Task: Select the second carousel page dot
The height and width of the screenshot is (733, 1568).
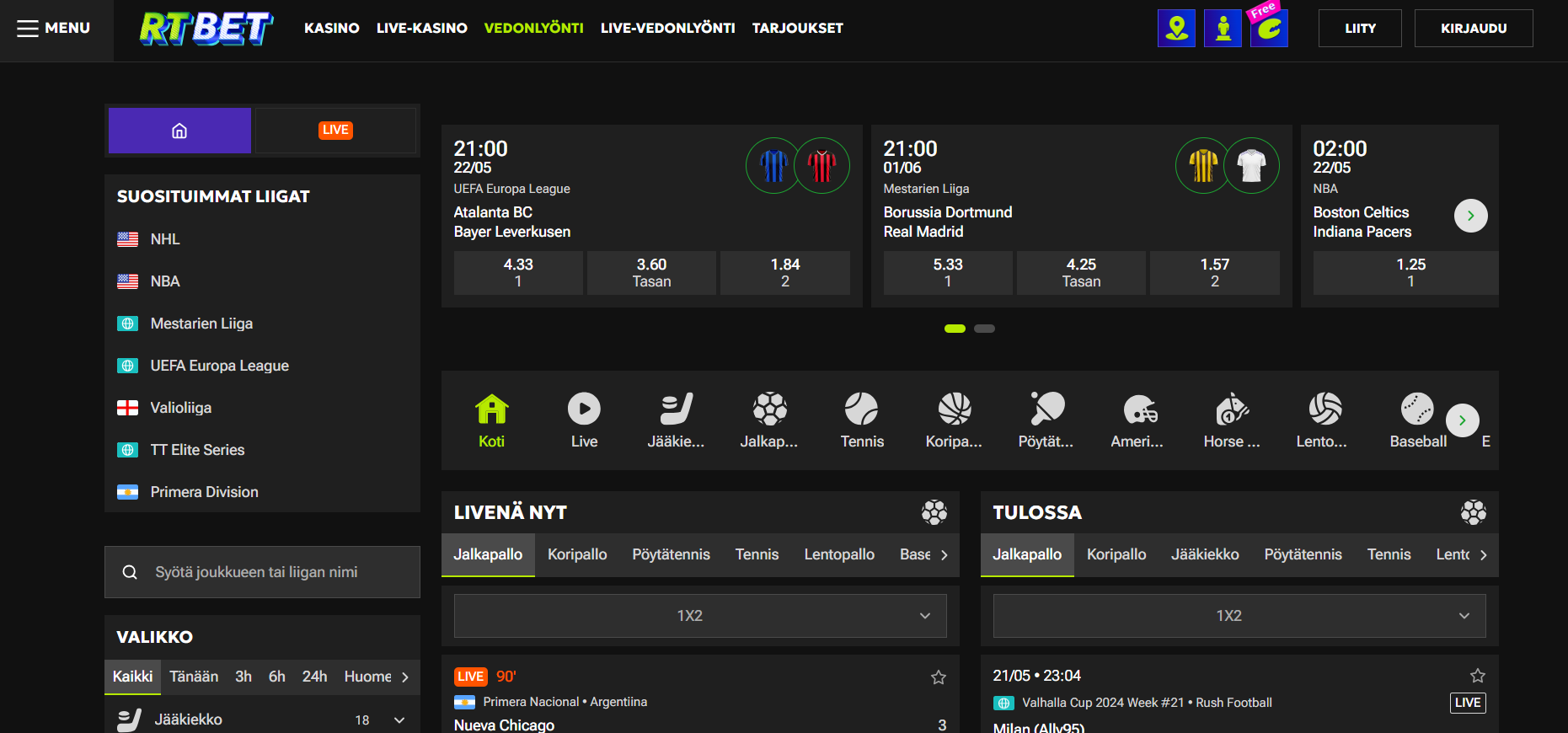Action: (984, 329)
